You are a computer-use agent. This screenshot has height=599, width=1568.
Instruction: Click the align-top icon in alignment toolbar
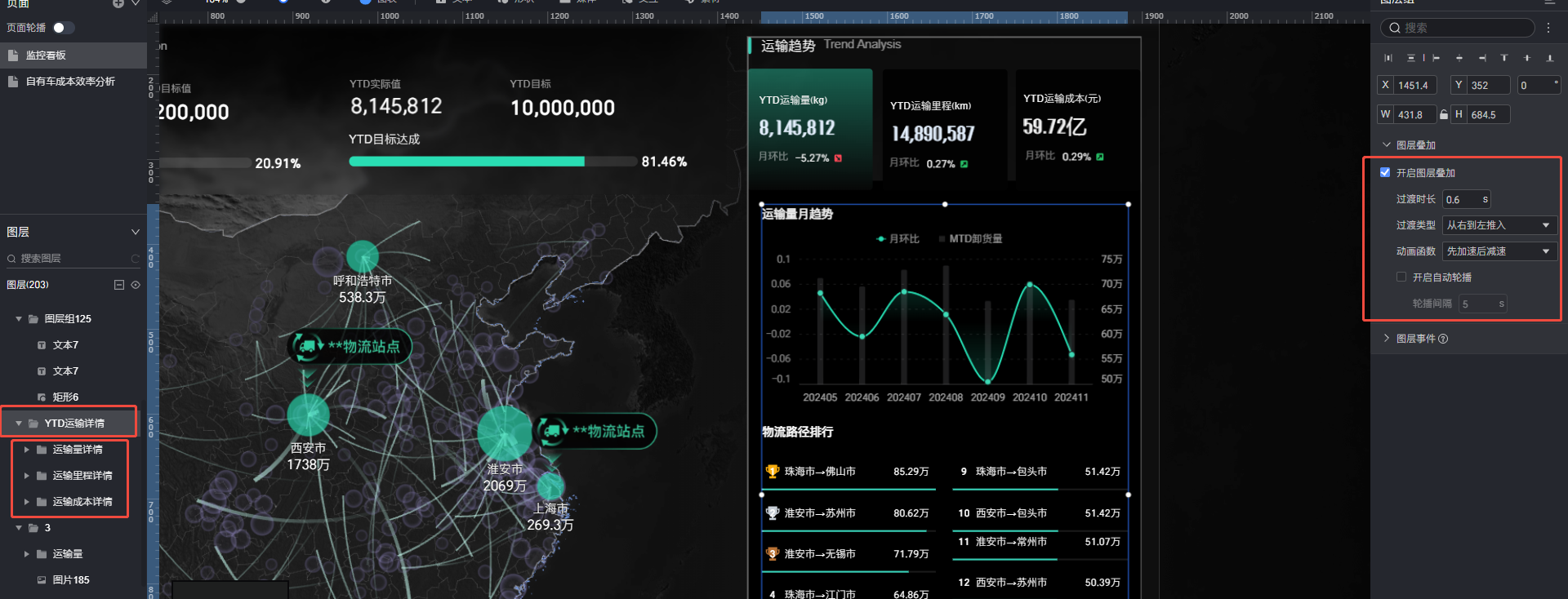[x=1504, y=57]
